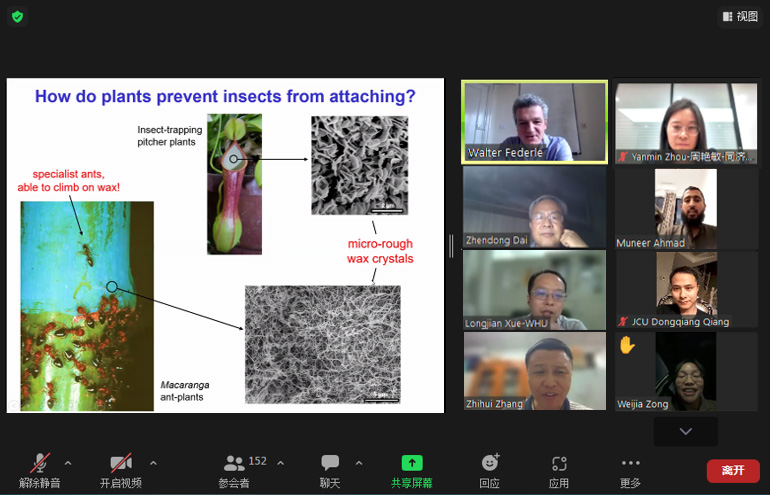Open the 更多 more options menu
The width and height of the screenshot is (770, 495).
click(x=631, y=470)
